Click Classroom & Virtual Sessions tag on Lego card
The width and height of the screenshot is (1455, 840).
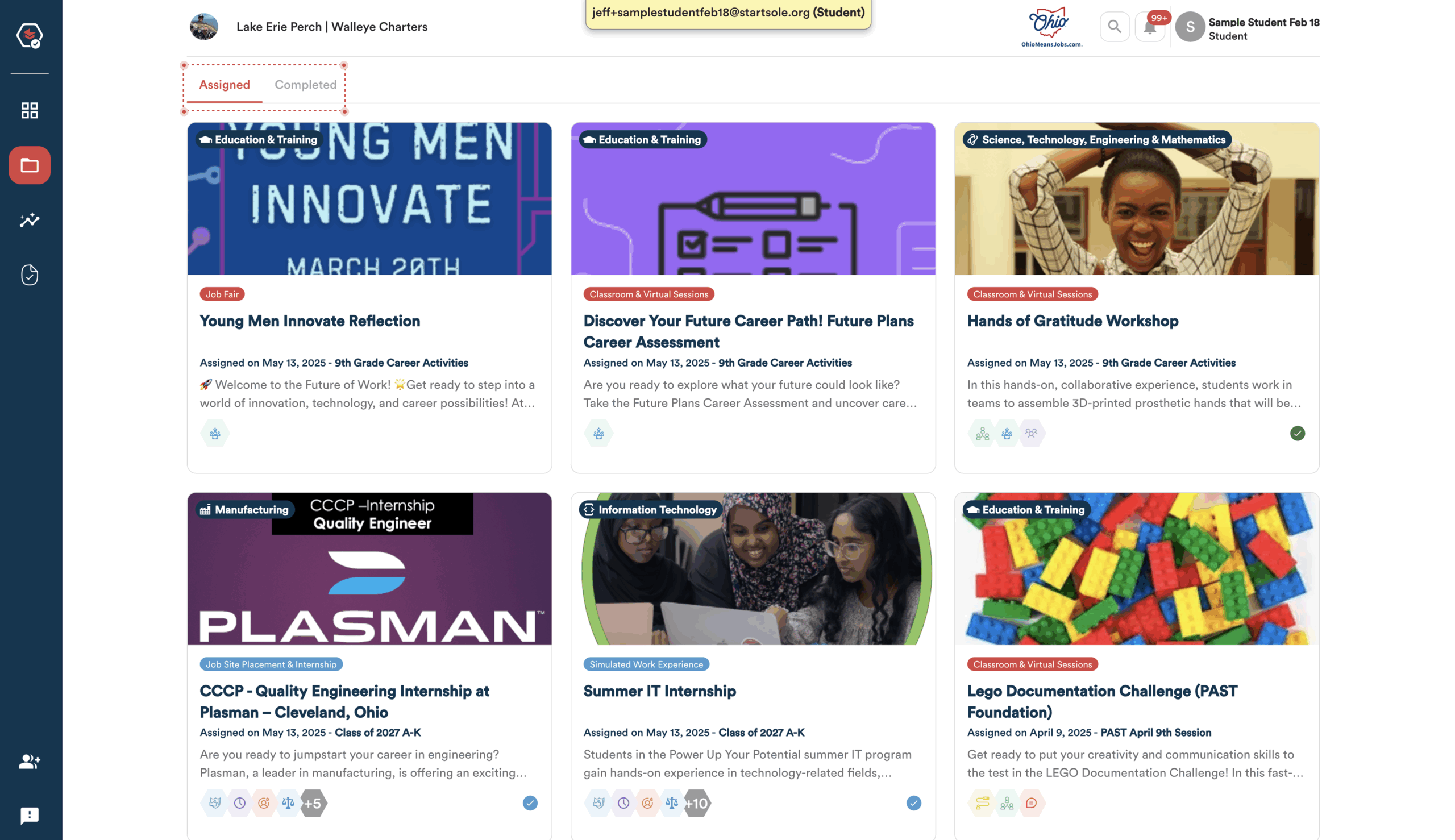[x=1032, y=664]
